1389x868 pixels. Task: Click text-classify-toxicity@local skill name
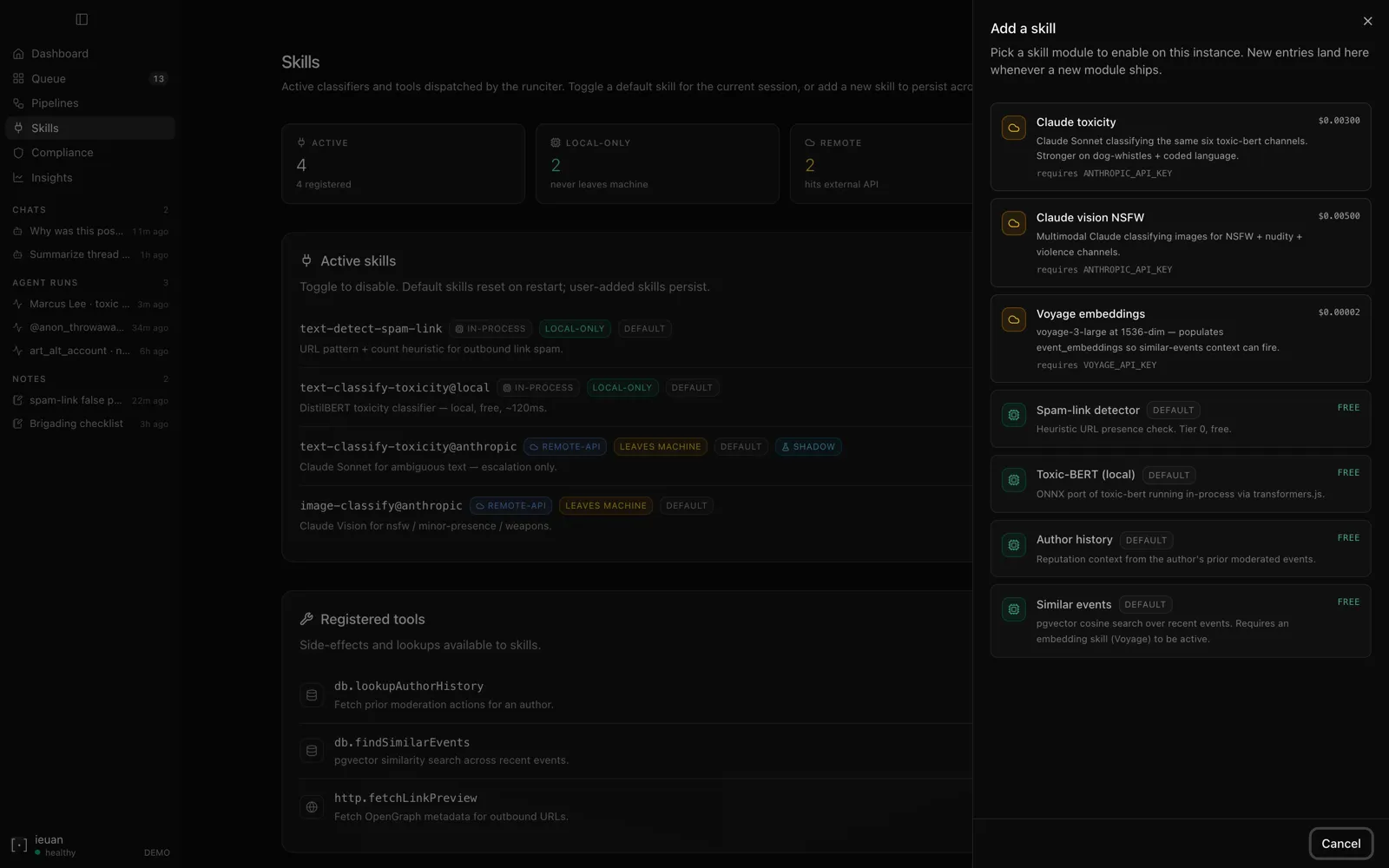point(395,388)
